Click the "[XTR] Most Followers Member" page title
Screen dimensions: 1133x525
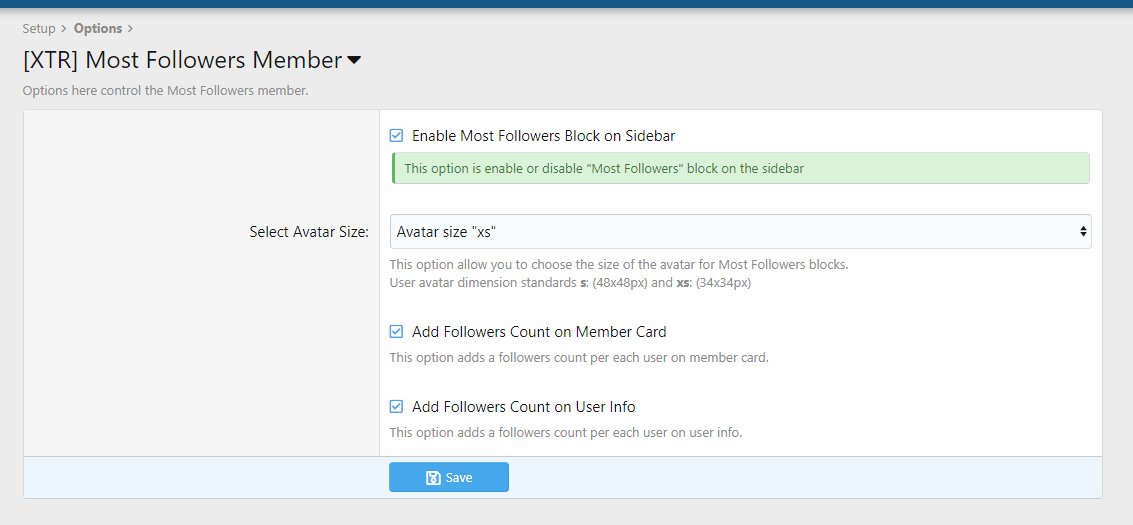click(182, 60)
